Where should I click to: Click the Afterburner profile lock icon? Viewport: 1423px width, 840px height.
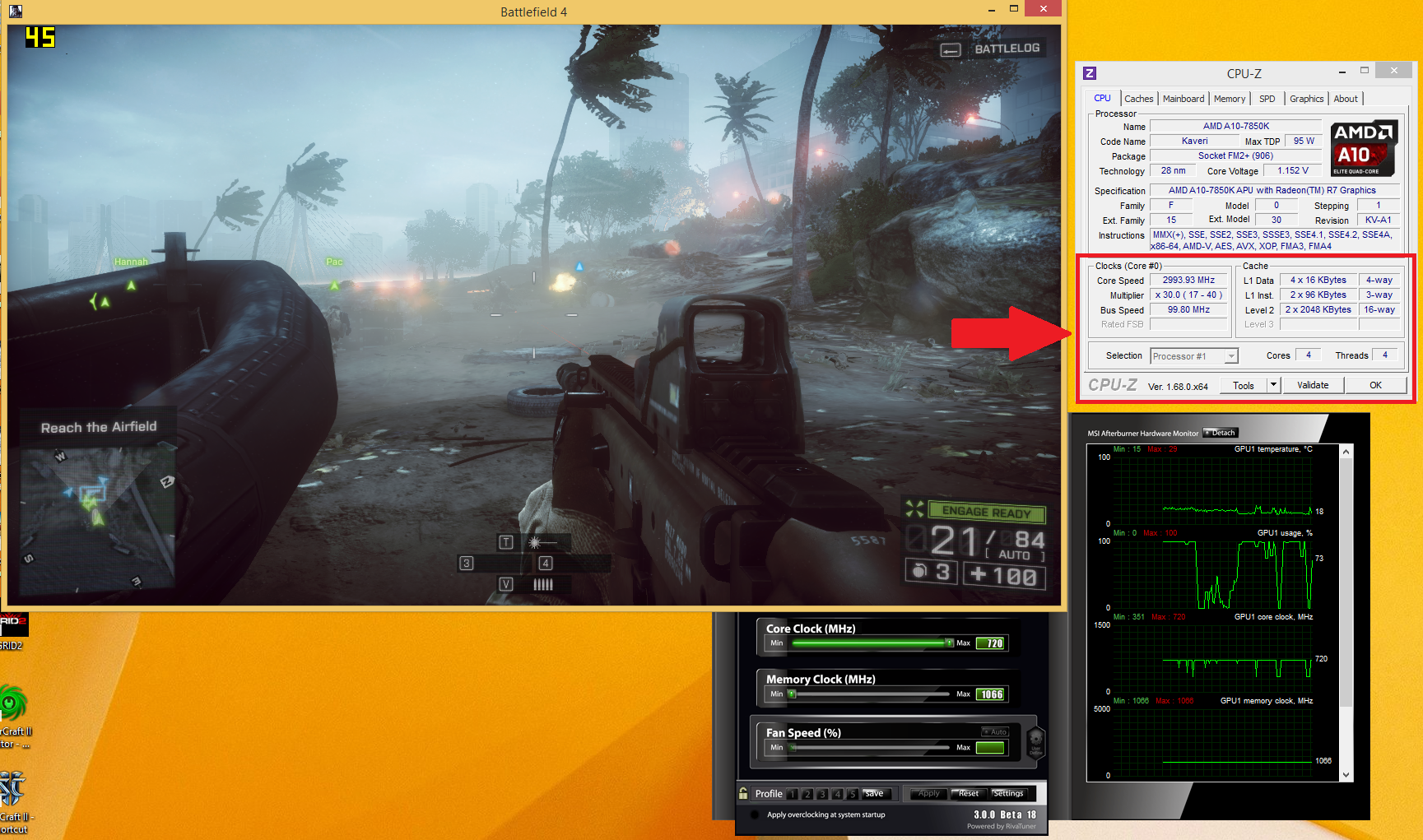pyautogui.click(x=743, y=794)
